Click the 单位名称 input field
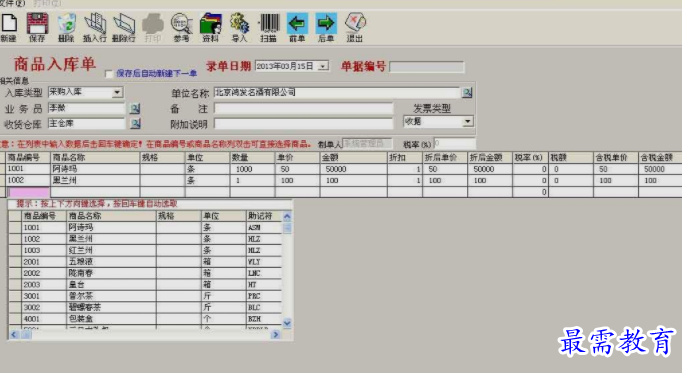This screenshot has width=682, height=373. 337,93
